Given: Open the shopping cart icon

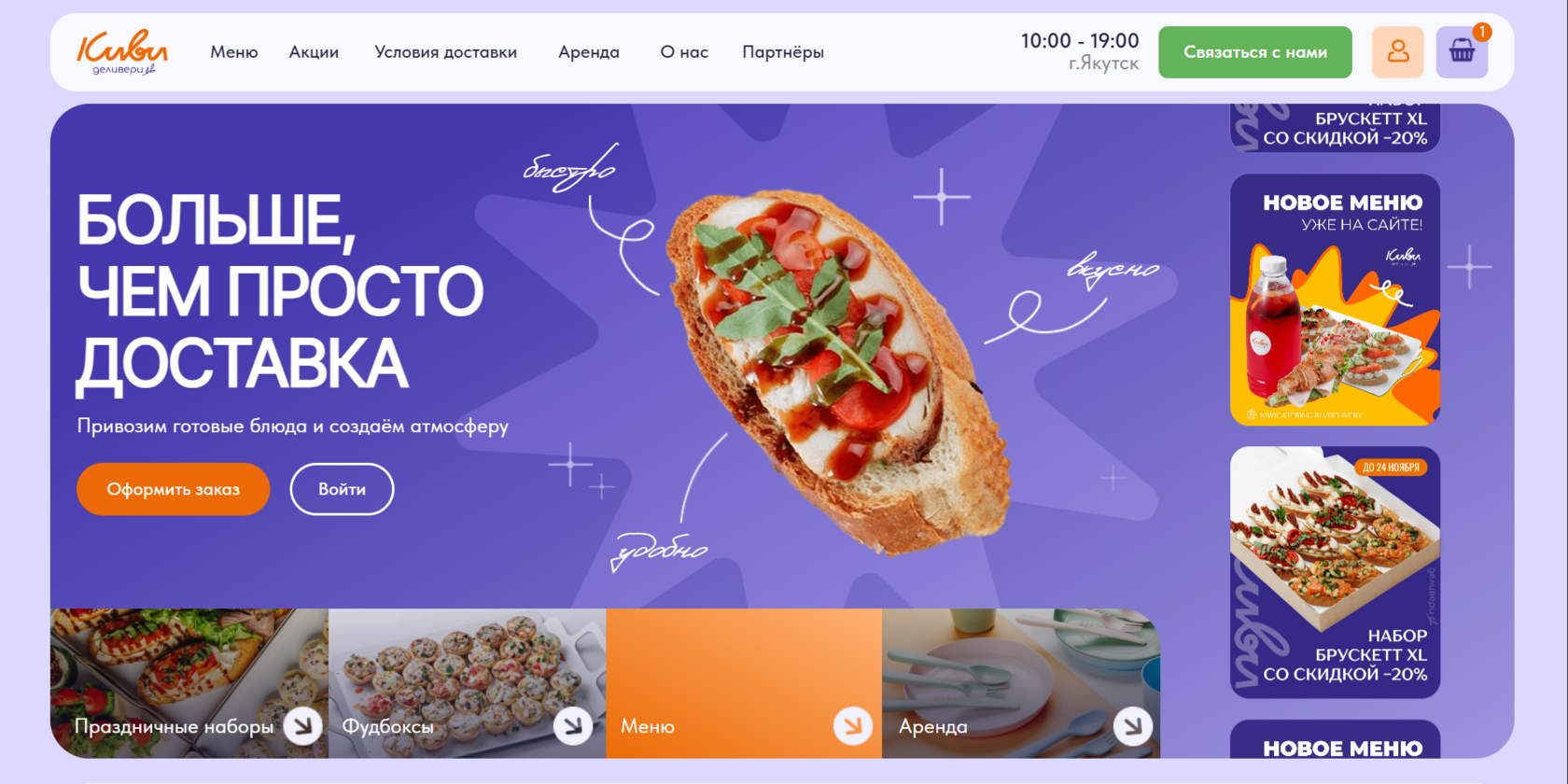Looking at the screenshot, I should point(1462,52).
